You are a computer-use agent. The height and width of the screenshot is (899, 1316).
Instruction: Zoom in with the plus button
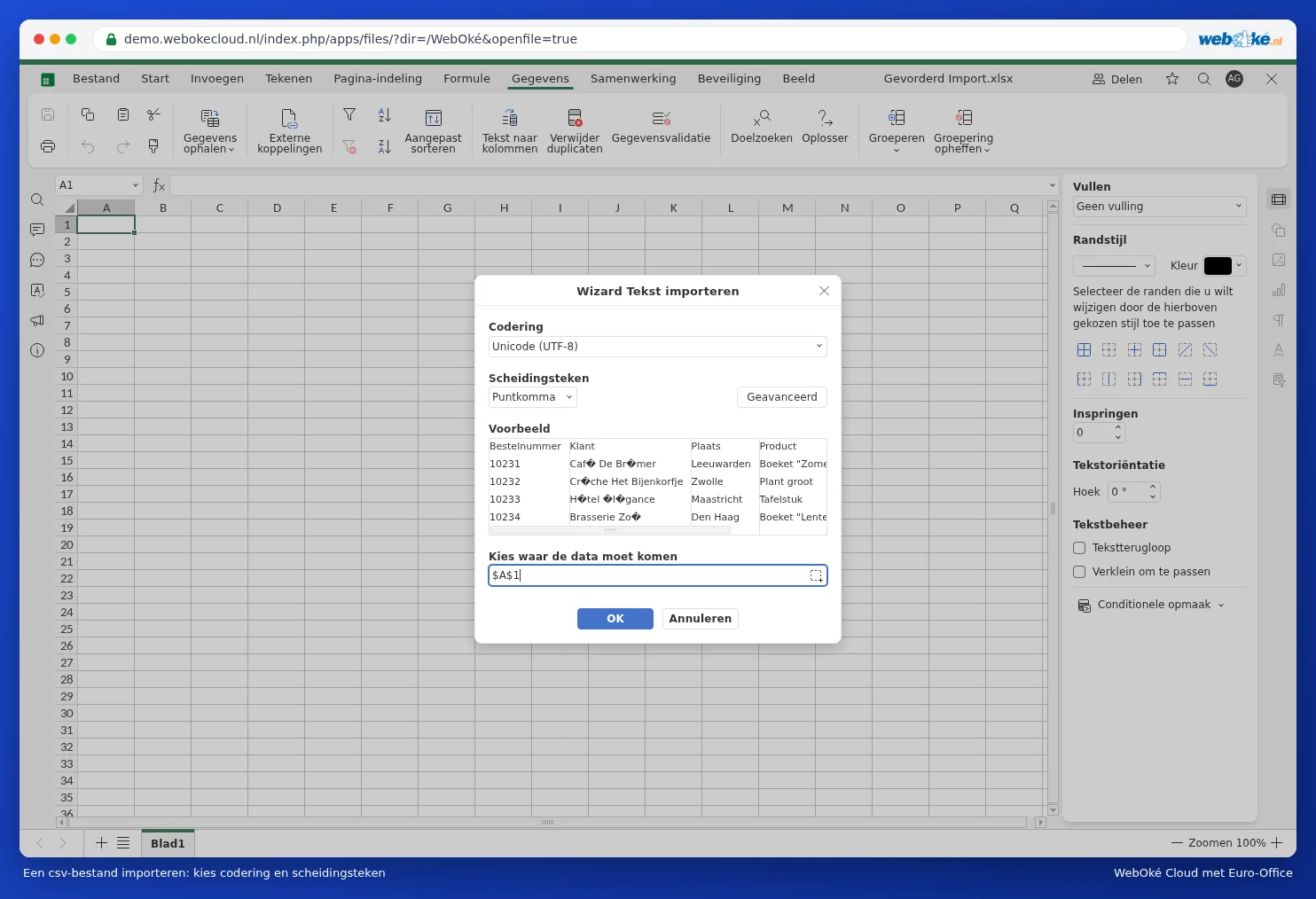pyautogui.click(x=1277, y=843)
